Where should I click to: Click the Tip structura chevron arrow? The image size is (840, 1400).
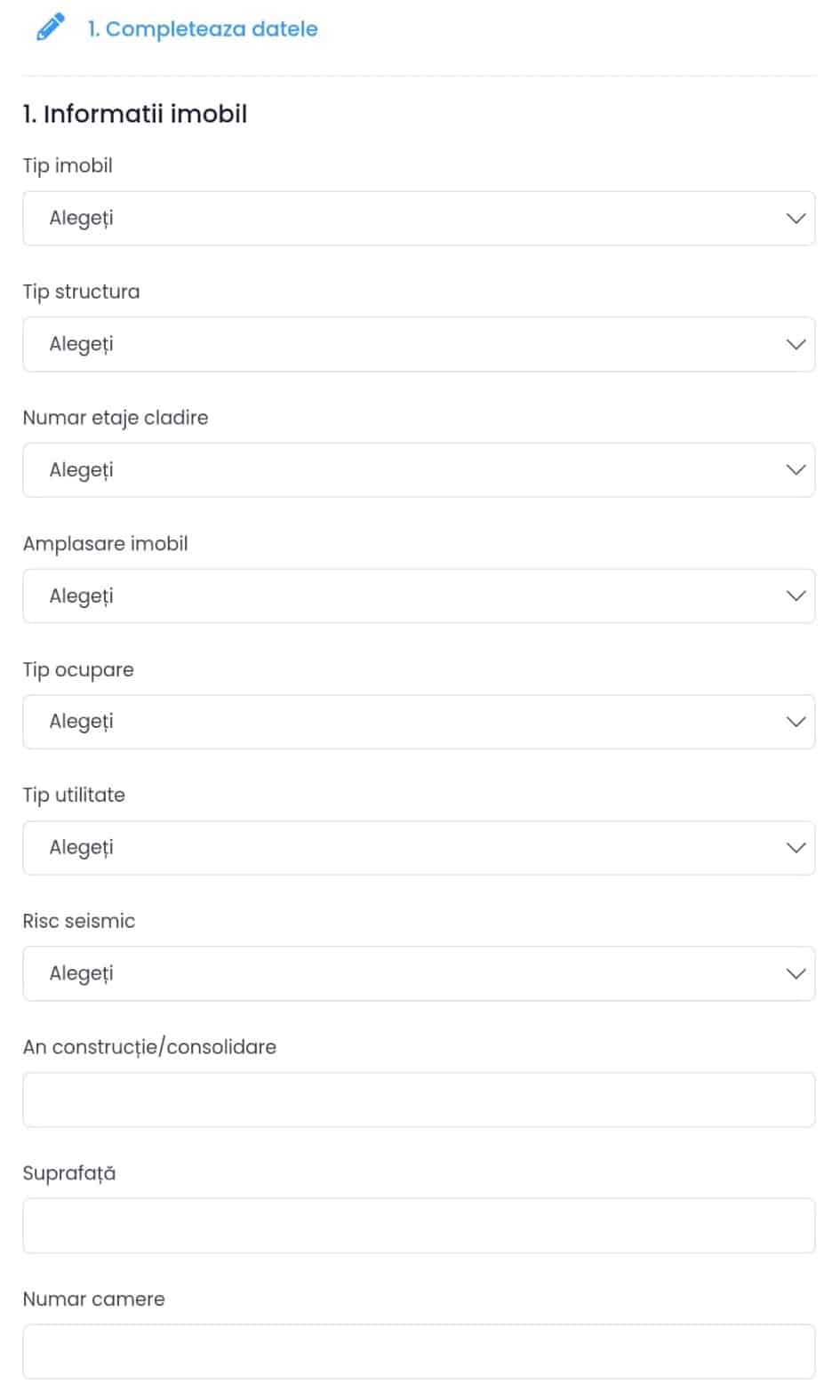(x=796, y=345)
